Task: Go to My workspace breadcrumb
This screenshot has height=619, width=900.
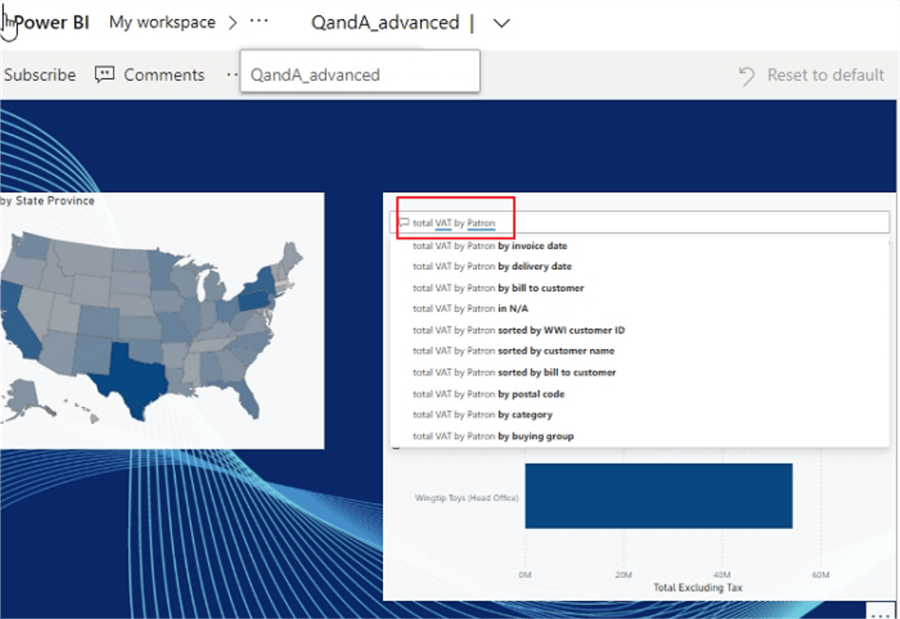Action: click(x=162, y=22)
